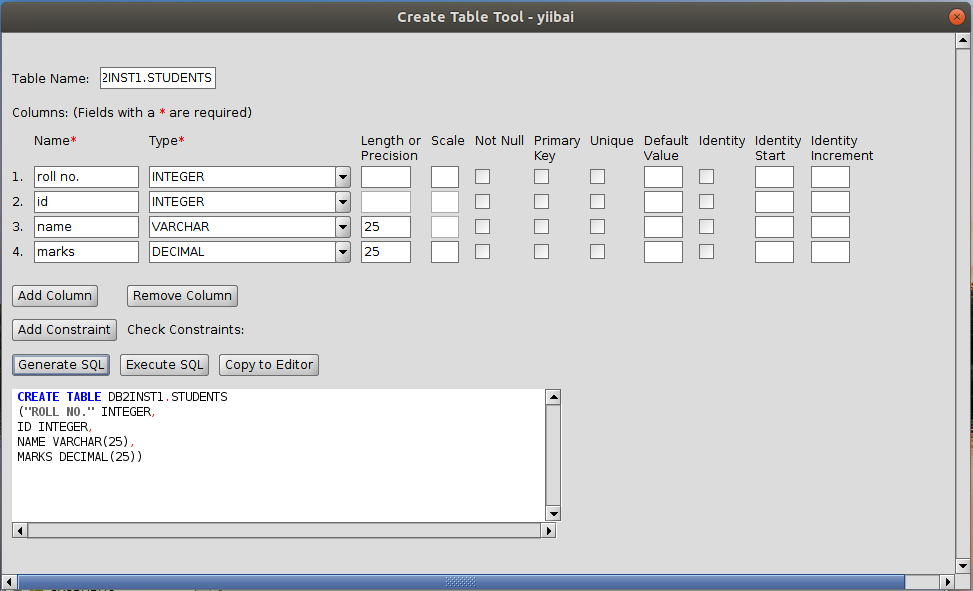Enable Not Null for roll no. column
Viewport: 973px width, 591px height.
pyautogui.click(x=482, y=177)
